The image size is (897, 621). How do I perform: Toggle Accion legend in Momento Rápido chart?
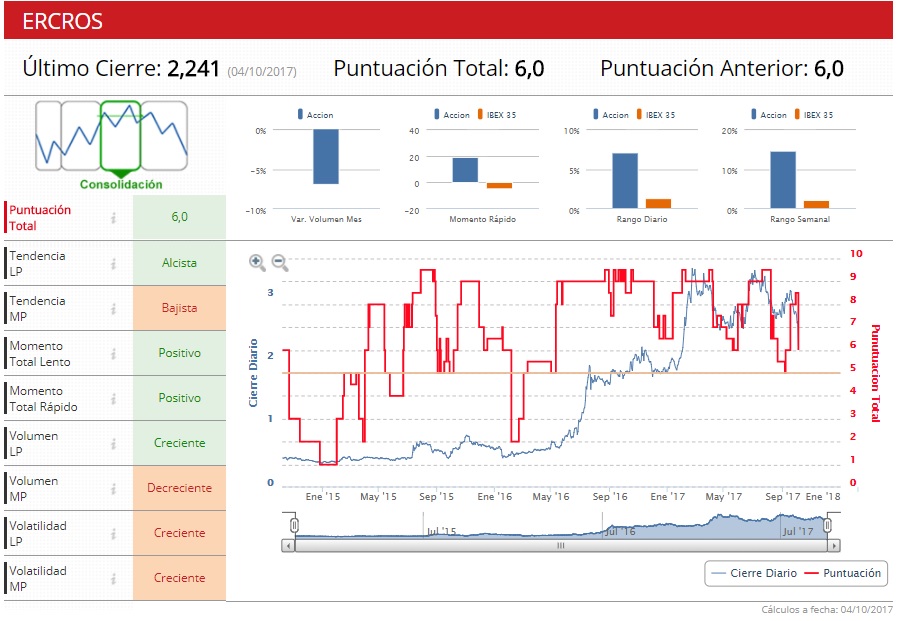pyautogui.click(x=451, y=115)
